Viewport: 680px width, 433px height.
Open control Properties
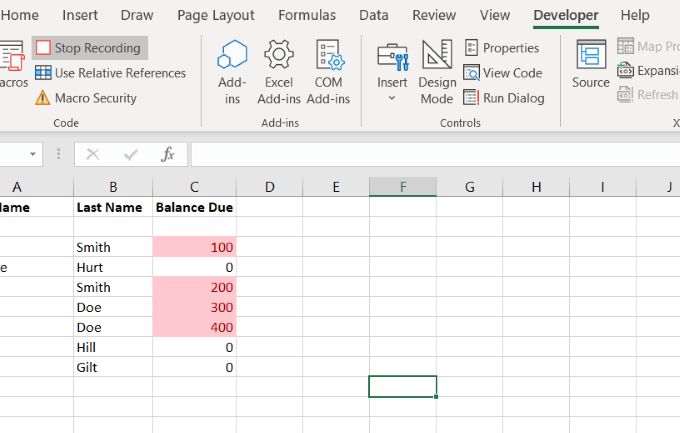502,48
